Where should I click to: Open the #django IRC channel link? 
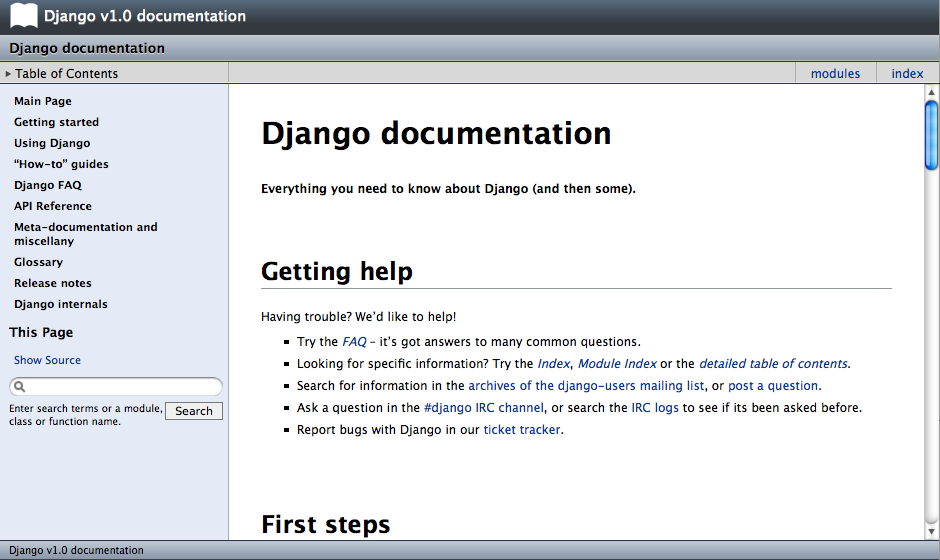tap(484, 408)
